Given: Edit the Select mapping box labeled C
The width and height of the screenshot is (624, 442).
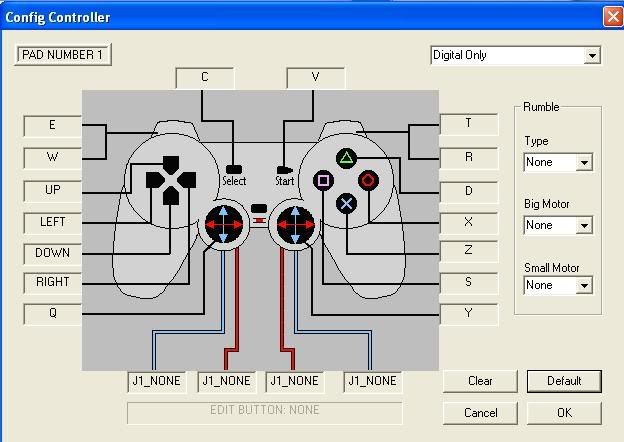Looking at the screenshot, I should pyautogui.click(x=205, y=78).
